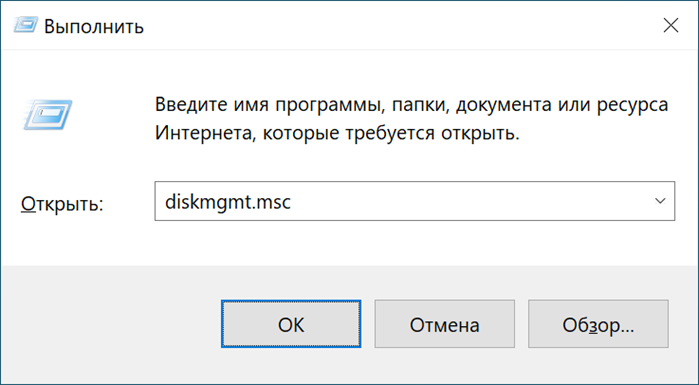699x385 pixels.
Task: Cancel via the Отмена button
Action: pos(444,324)
